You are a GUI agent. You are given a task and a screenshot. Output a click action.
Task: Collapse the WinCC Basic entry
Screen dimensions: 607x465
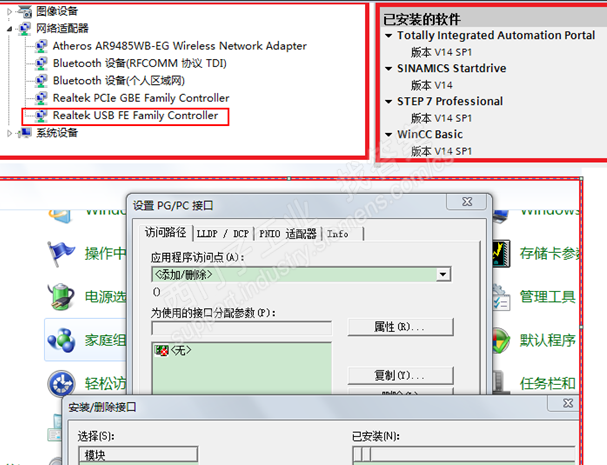pos(389,135)
